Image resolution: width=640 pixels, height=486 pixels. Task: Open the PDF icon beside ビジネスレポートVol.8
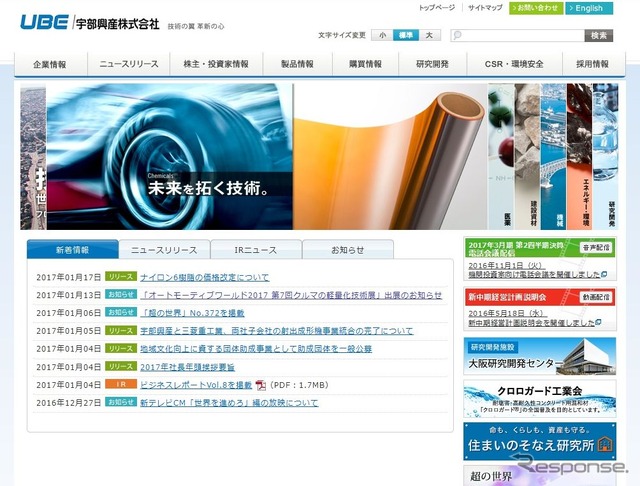pyautogui.click(x=260, y=385)
